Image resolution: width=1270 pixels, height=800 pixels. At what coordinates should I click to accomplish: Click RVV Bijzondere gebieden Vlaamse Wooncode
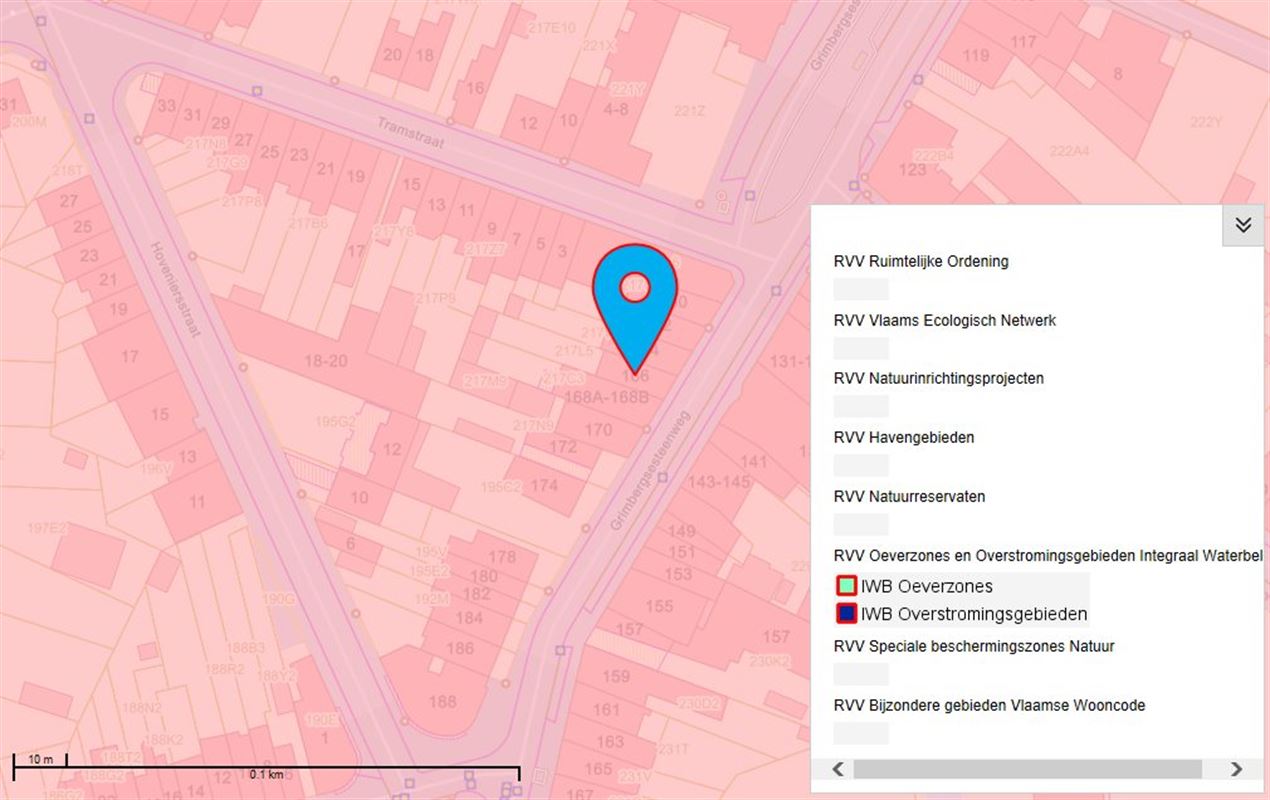[x=989, y=705]
